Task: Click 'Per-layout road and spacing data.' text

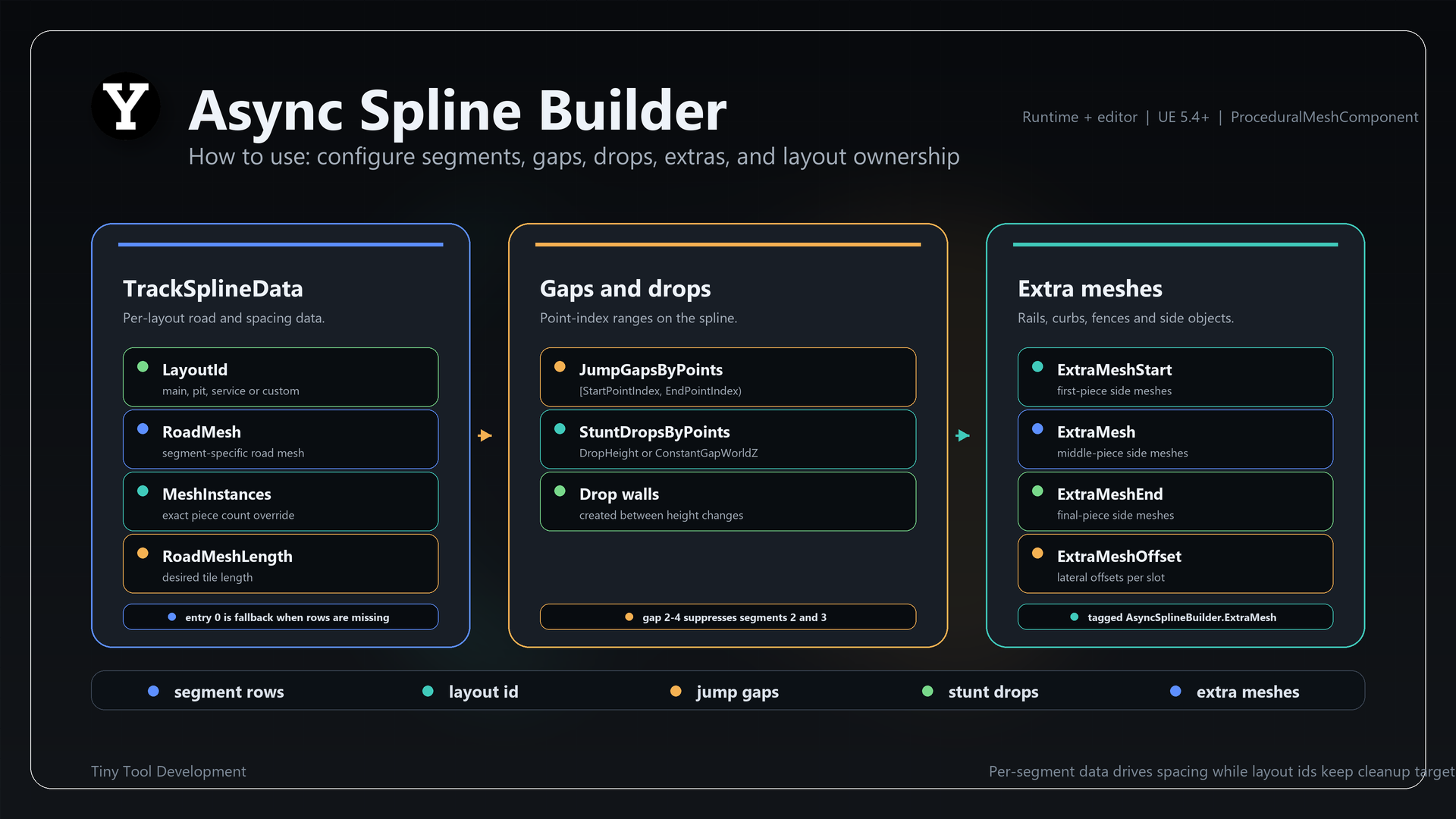Action: coord(224,318)
